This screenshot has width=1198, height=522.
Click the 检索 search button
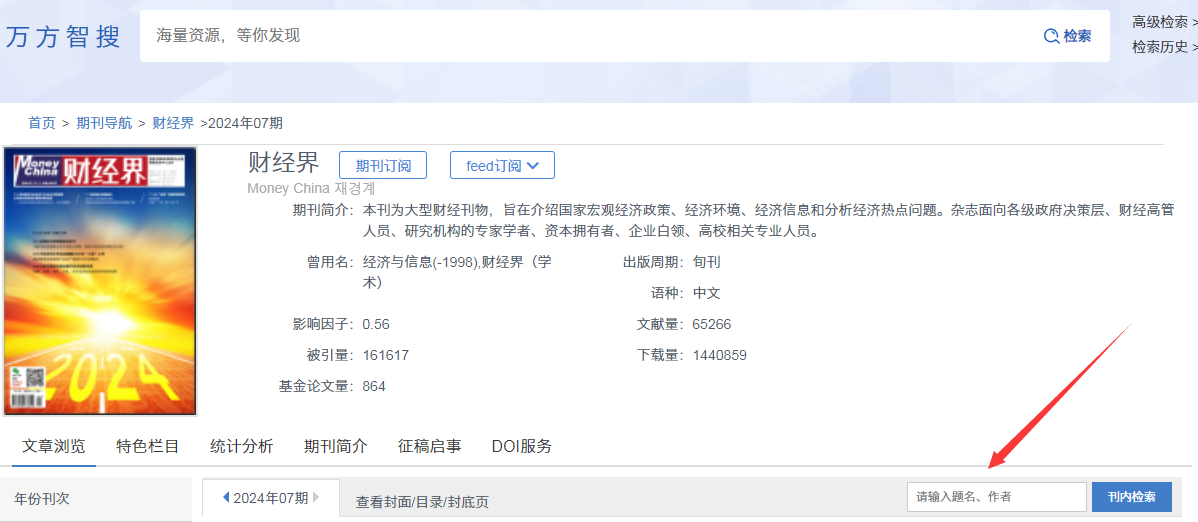point(1067,36)
